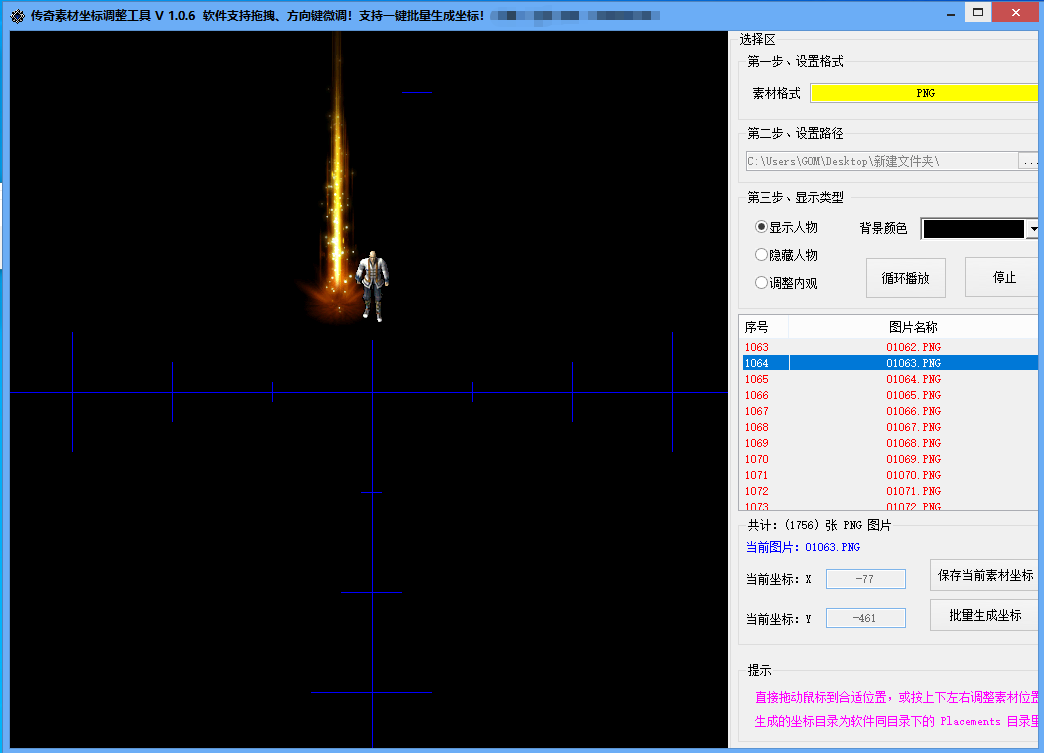This screenshot has height=753, width=1044.
Task: Select the 调整内观 radio button
Action: (761, 283)
